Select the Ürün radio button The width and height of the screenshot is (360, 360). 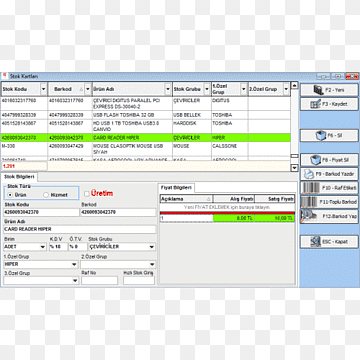point(10,195)
